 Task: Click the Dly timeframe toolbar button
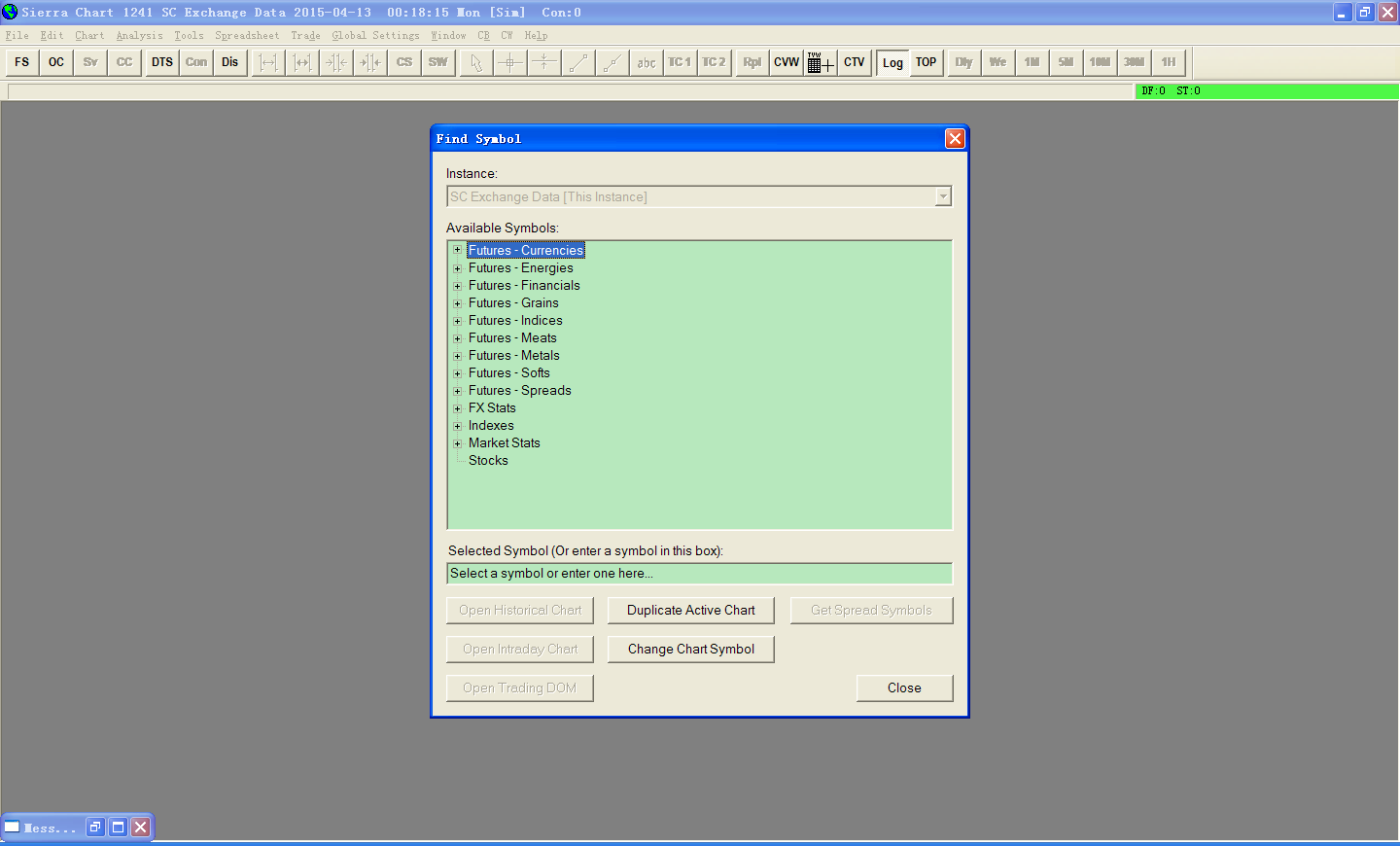tap(963, 62)
